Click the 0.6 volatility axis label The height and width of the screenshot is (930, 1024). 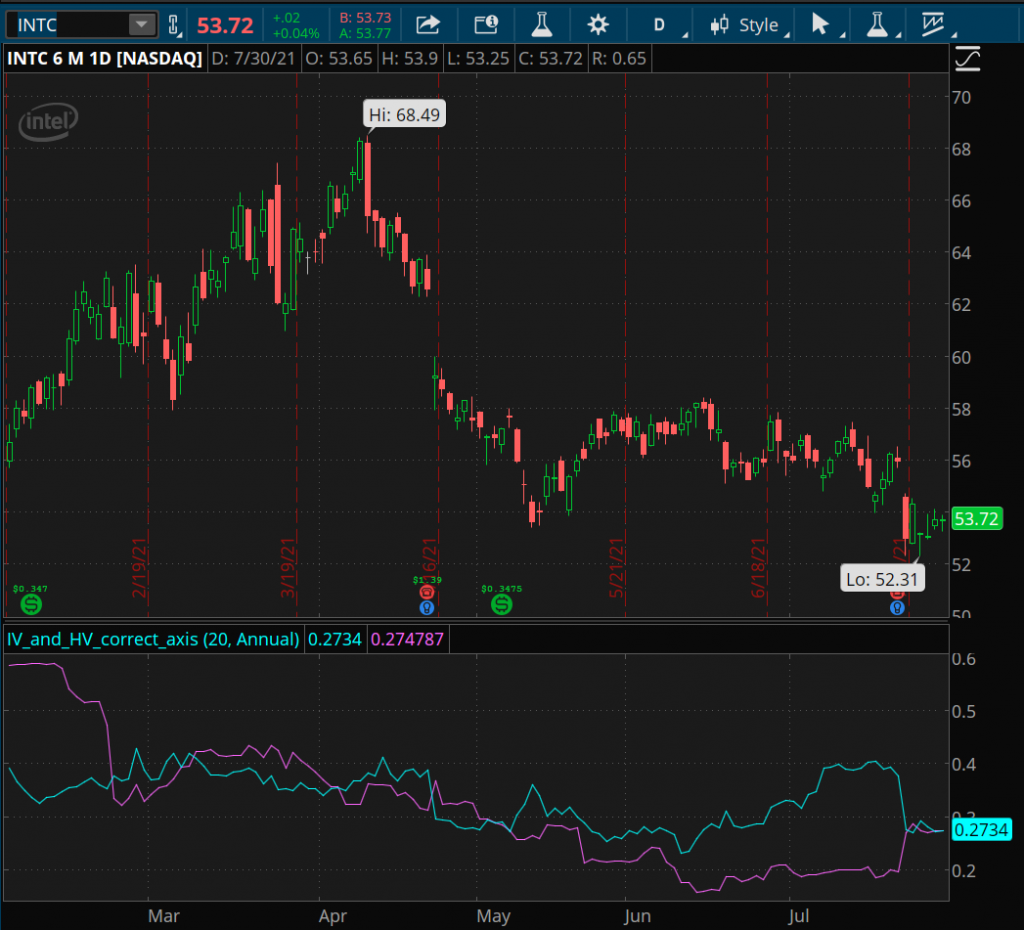tap(964, 659)
